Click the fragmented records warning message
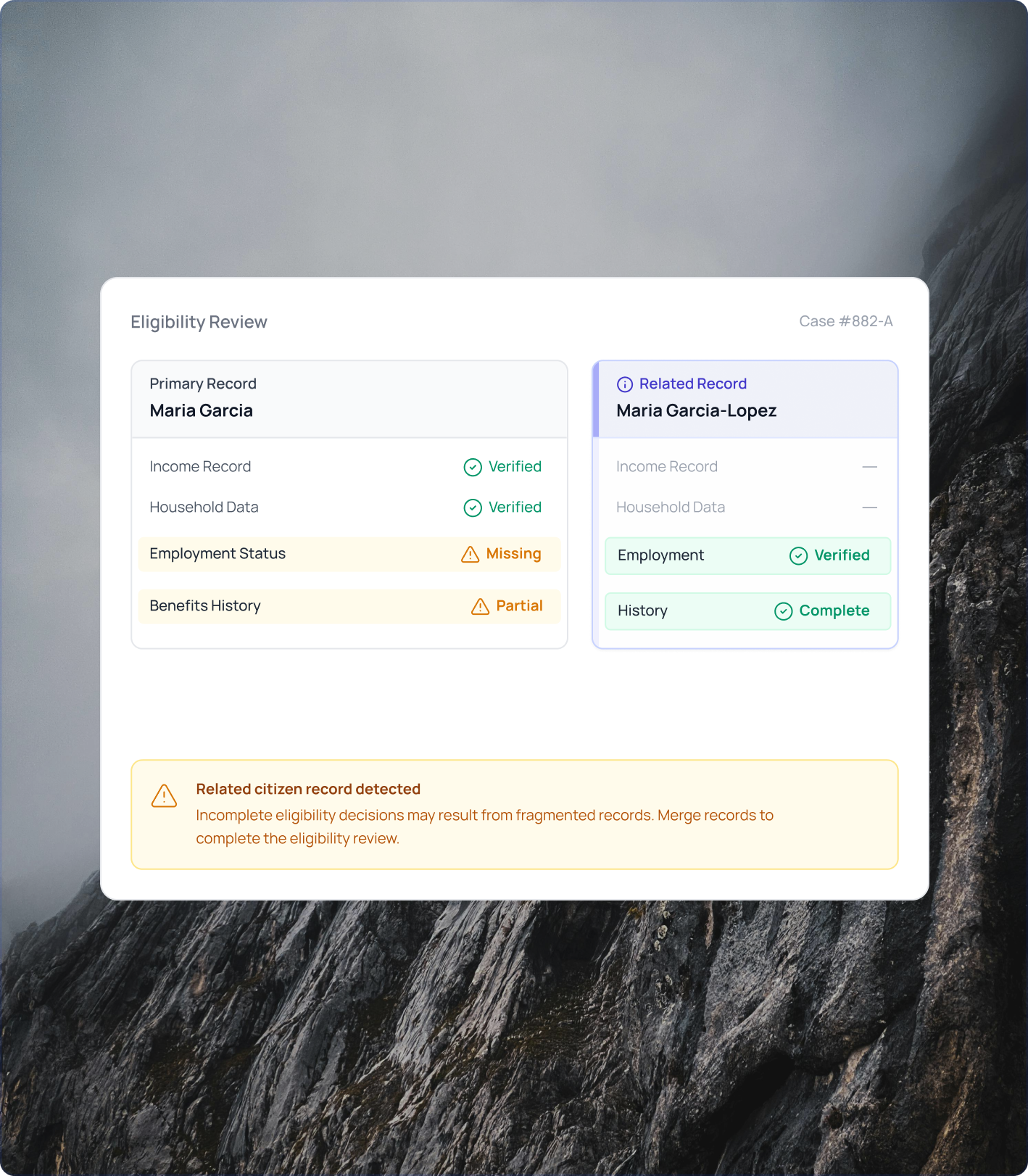 pyautogui.click(x=484, y=827)
